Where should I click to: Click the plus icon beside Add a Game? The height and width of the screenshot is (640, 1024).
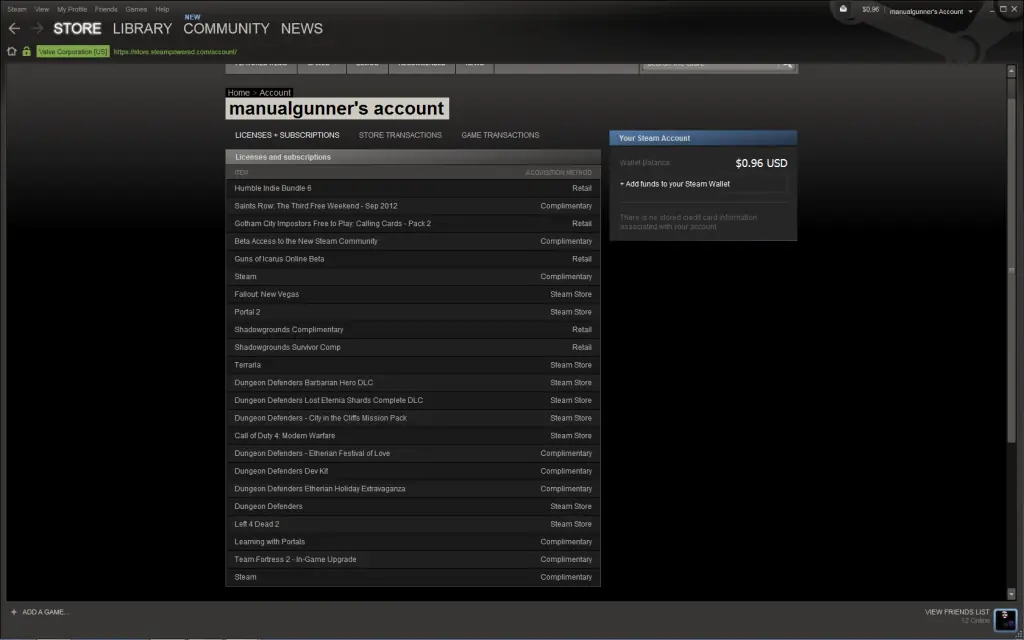coord(13,611)
